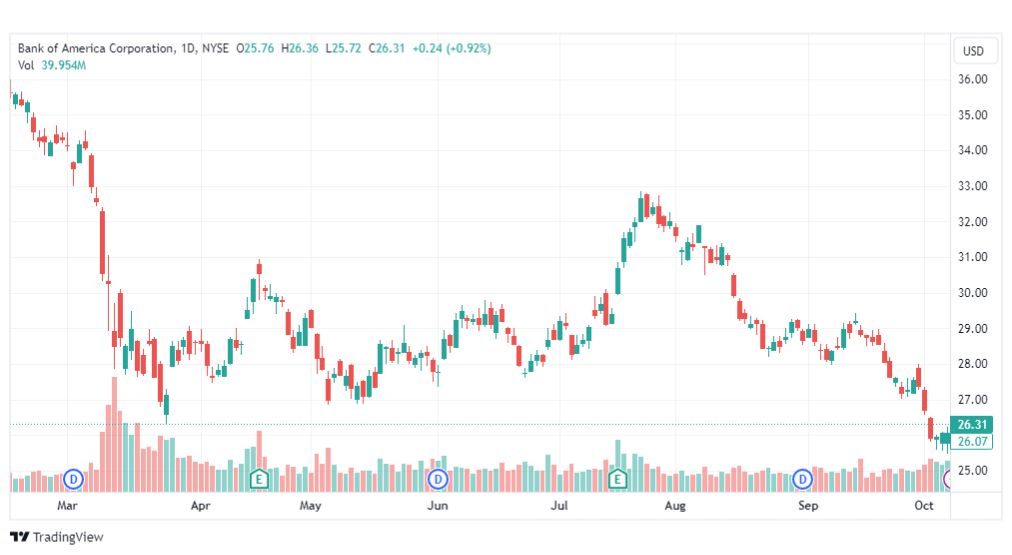The width and height of the screenshot is (1012, 555).
Task: Click the Apr label on time axis
Action: [x=201, y=505]
